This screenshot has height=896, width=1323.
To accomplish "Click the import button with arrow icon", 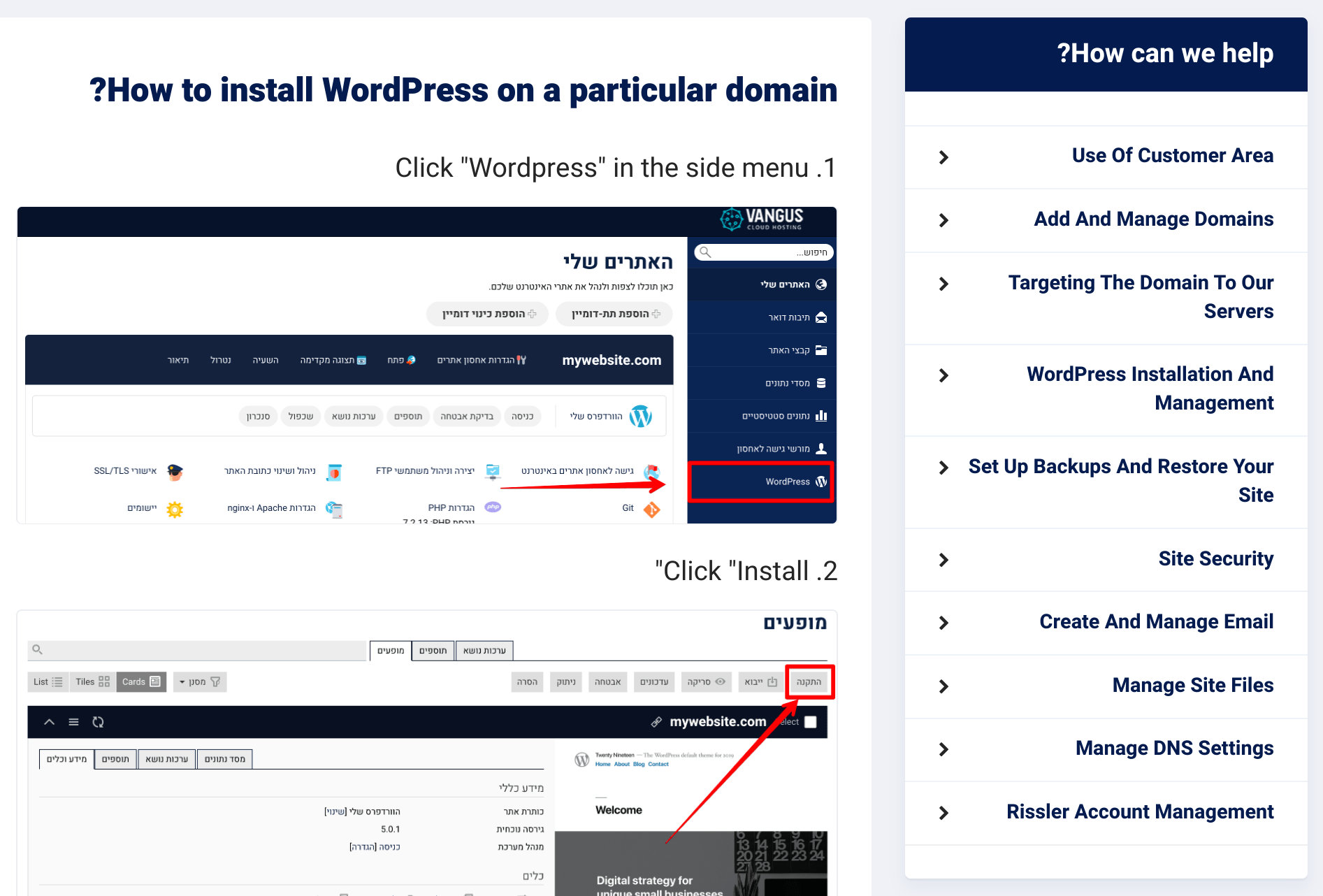I will (760, 681).
